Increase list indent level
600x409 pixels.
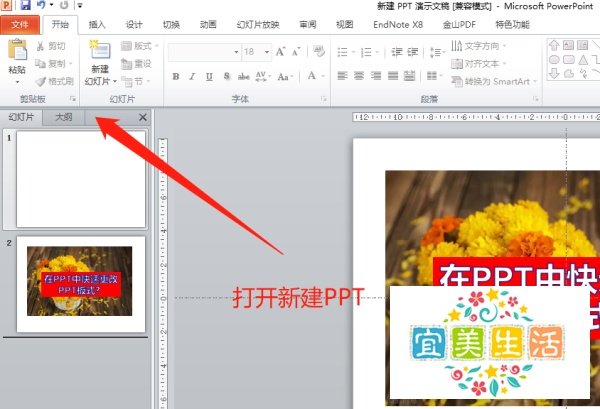point(412,52)
